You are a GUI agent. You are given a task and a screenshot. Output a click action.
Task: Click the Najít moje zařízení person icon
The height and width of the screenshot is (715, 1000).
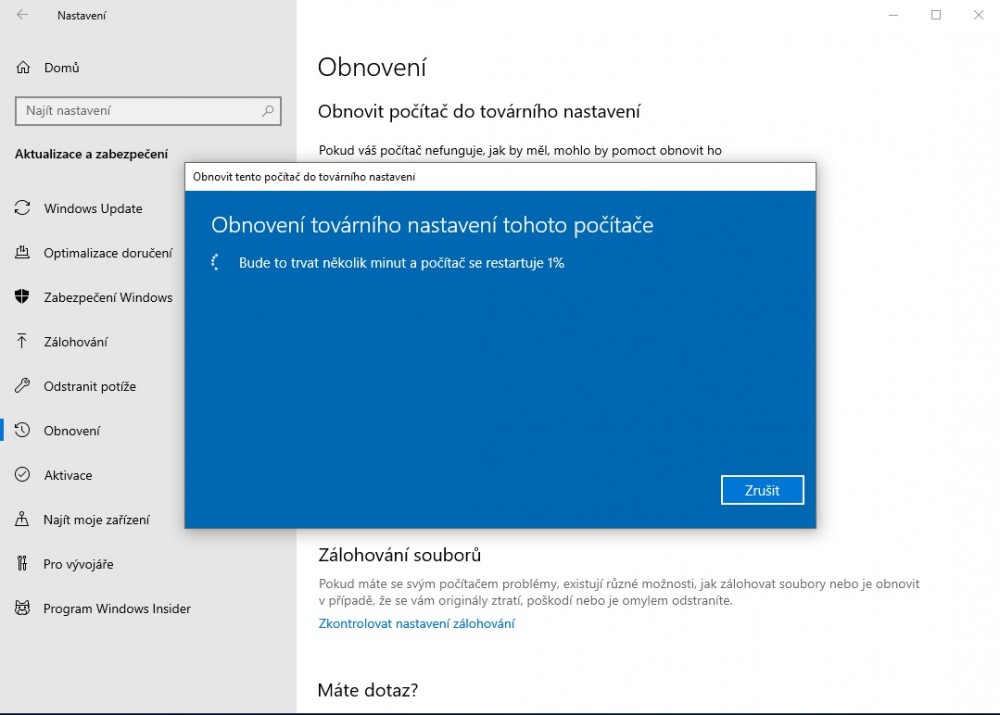(22, 519)
